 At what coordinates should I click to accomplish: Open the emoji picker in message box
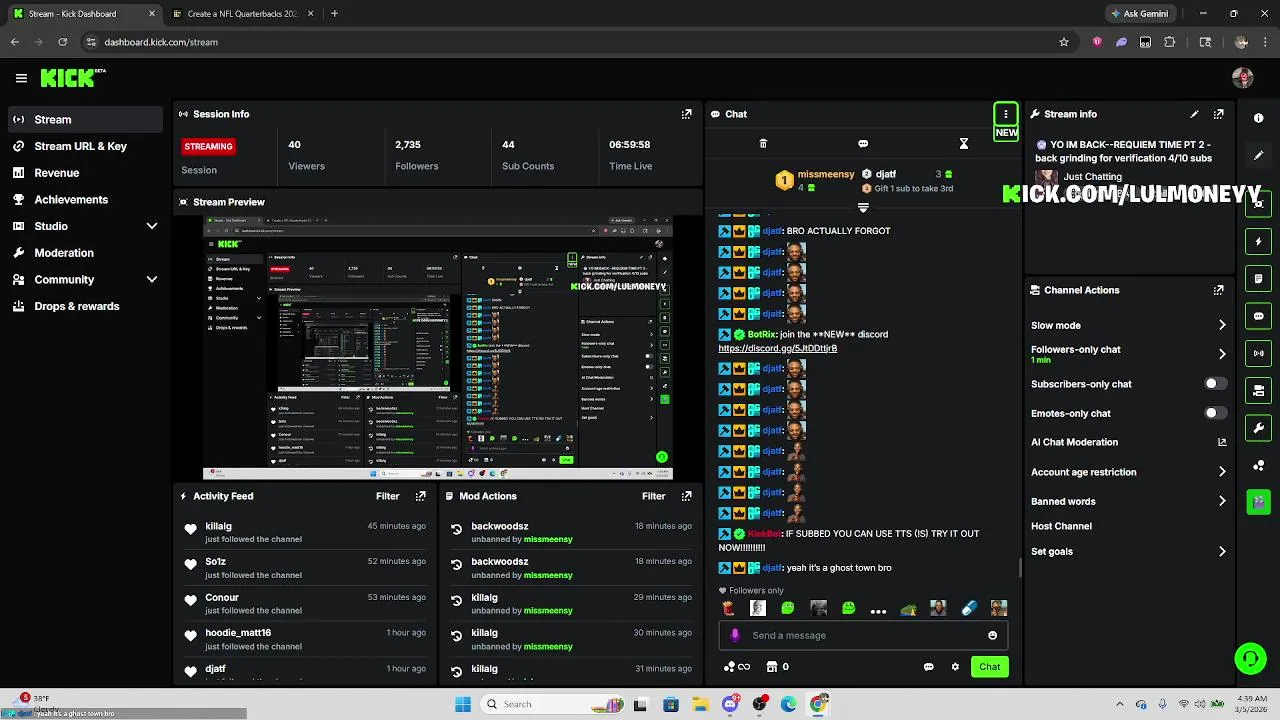coord(992,635)
